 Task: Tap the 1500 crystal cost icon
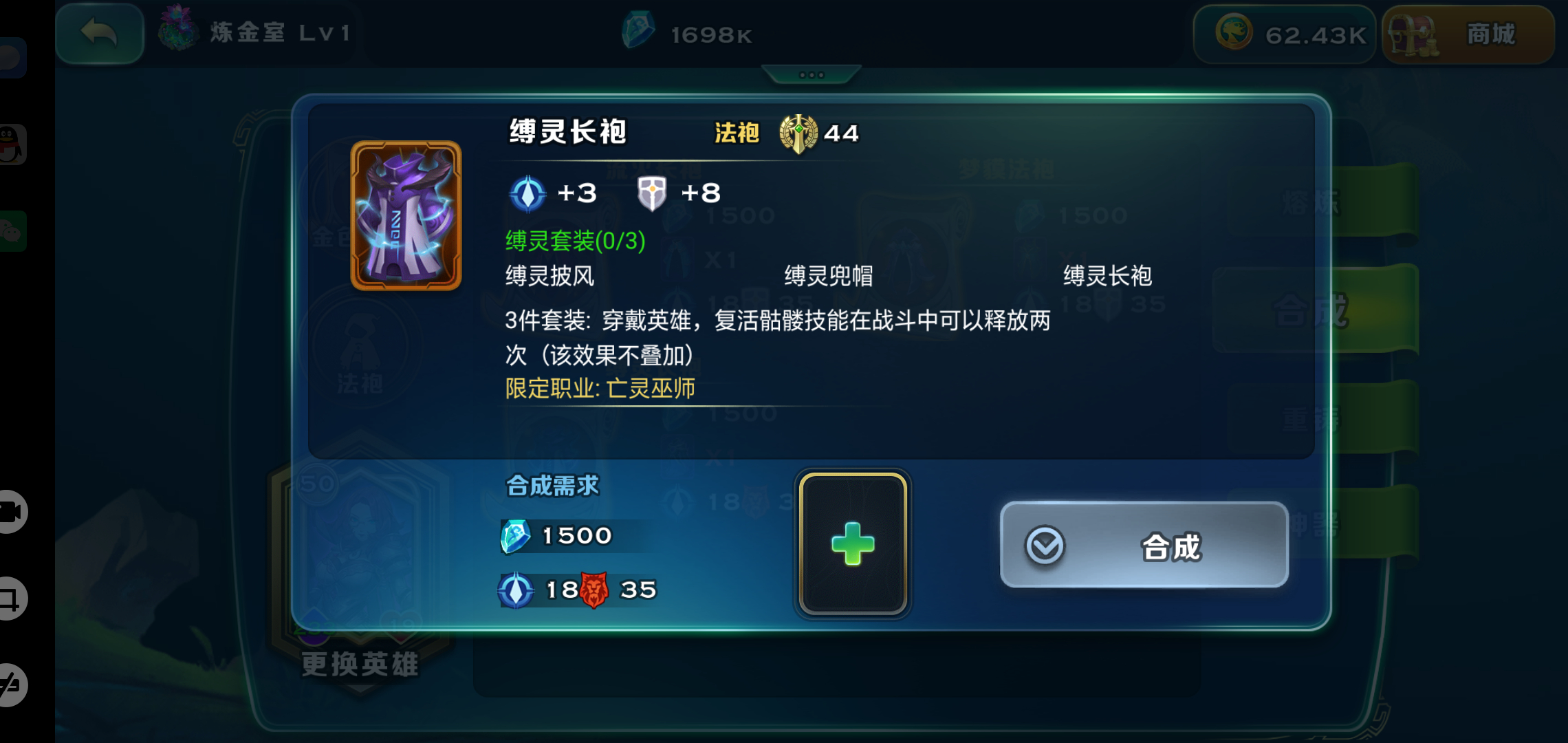tap(516, 536)
